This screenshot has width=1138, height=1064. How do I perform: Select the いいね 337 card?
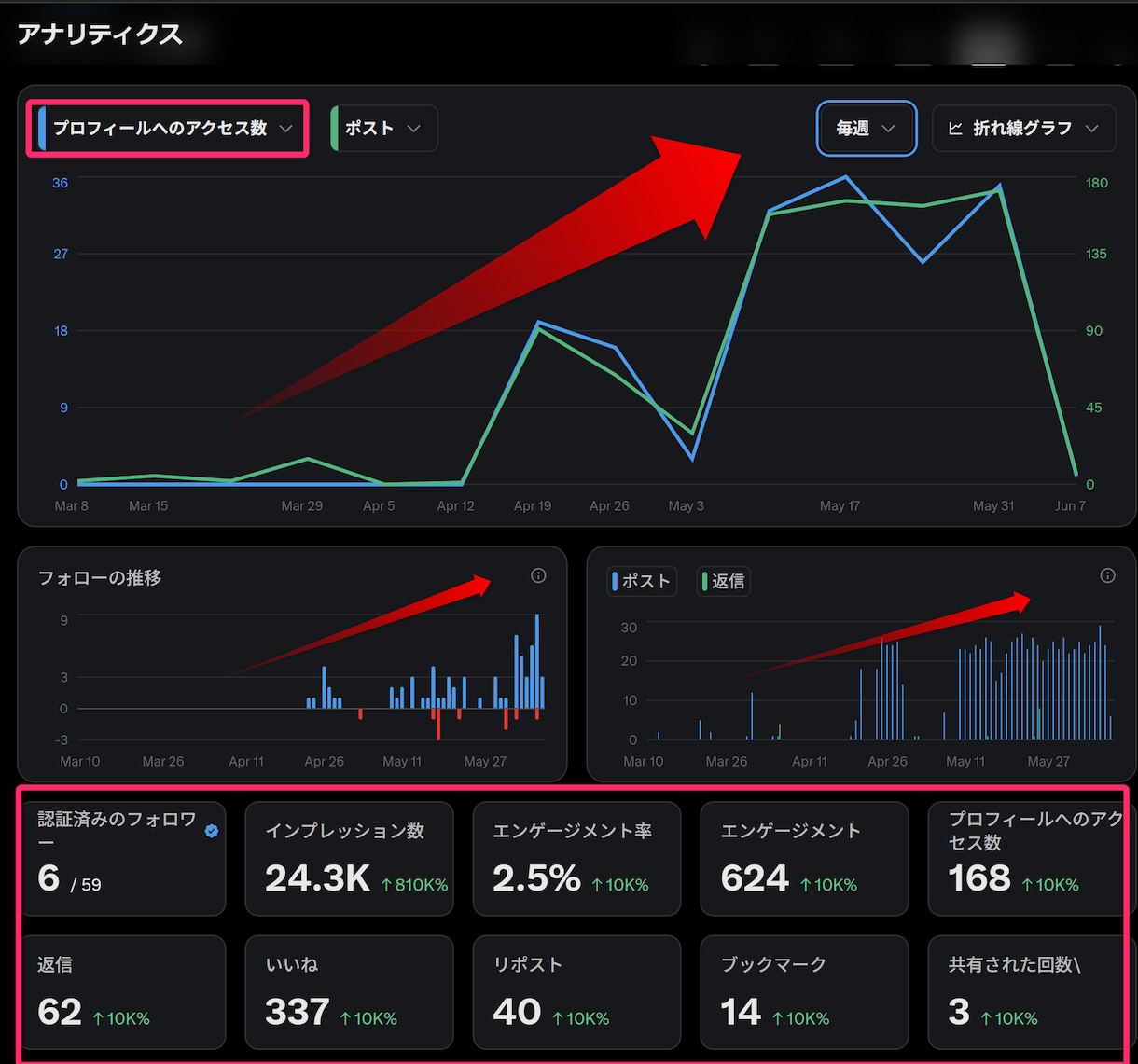click(x=350, y=992)
